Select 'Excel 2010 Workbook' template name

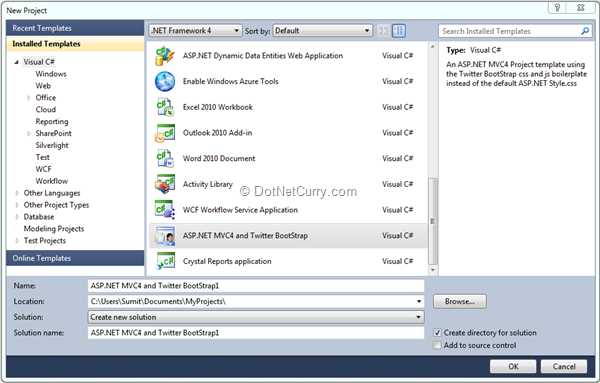tap(218, 107)
